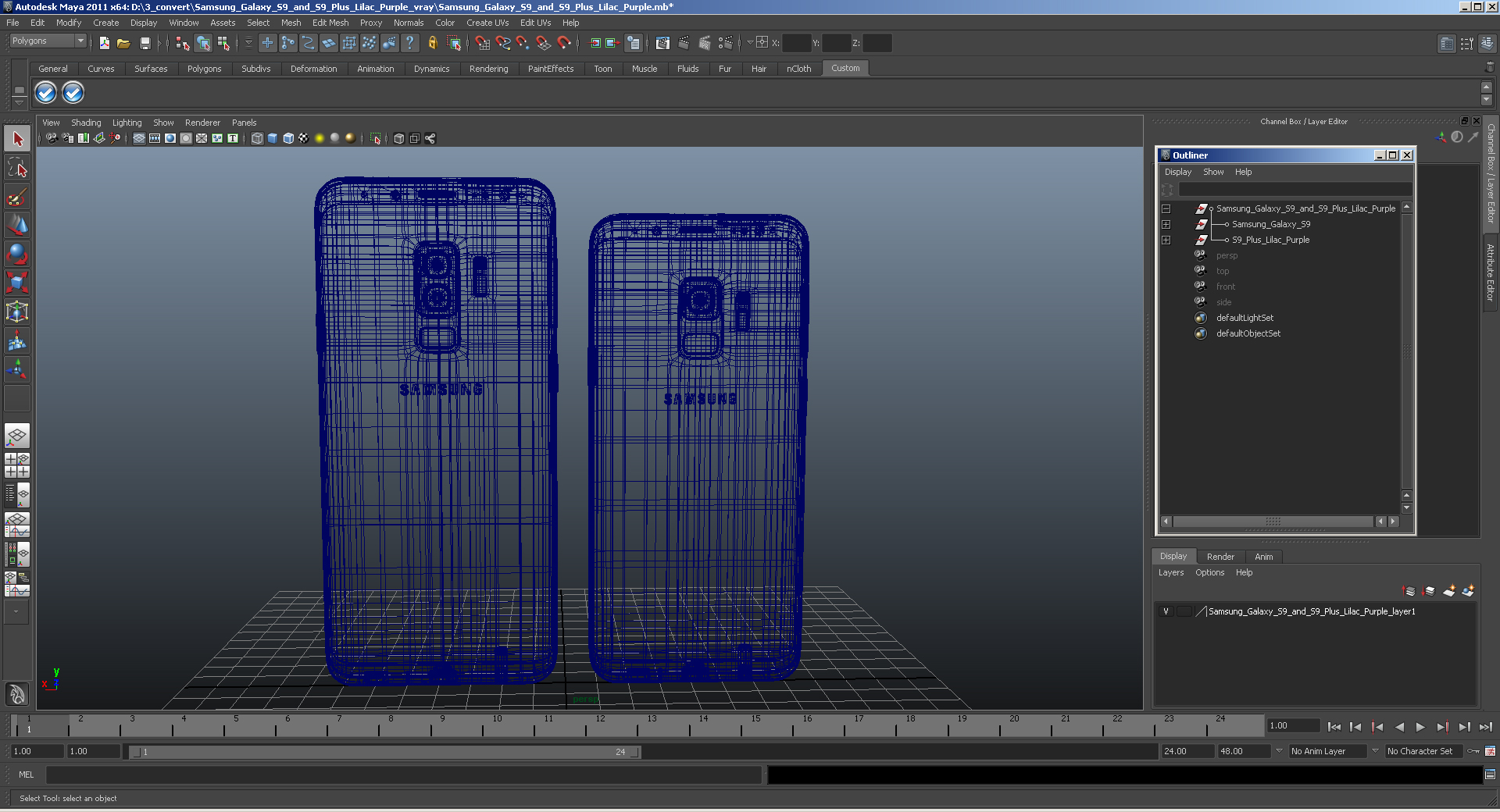Viewport: 1500px width, 812px height.
Task: Toggle visibility V of Samsung layer1
Action: tap(1166, 611)
